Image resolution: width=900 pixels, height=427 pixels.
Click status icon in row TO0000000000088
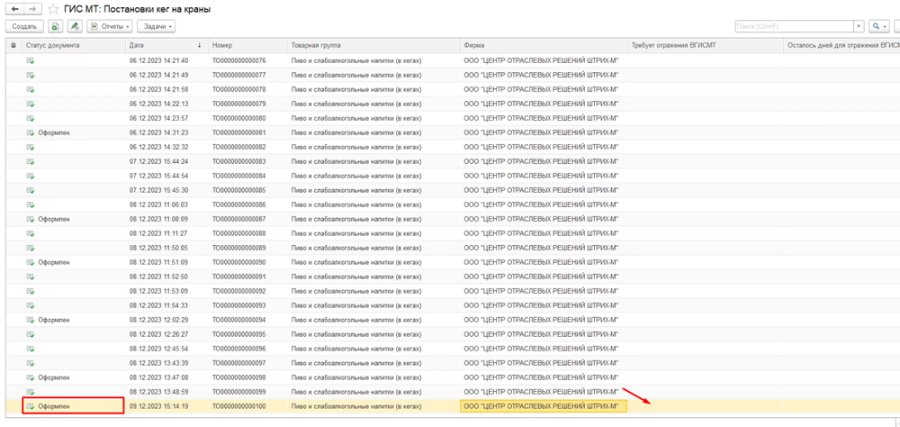pyautogui.click(x=30, y=233)
